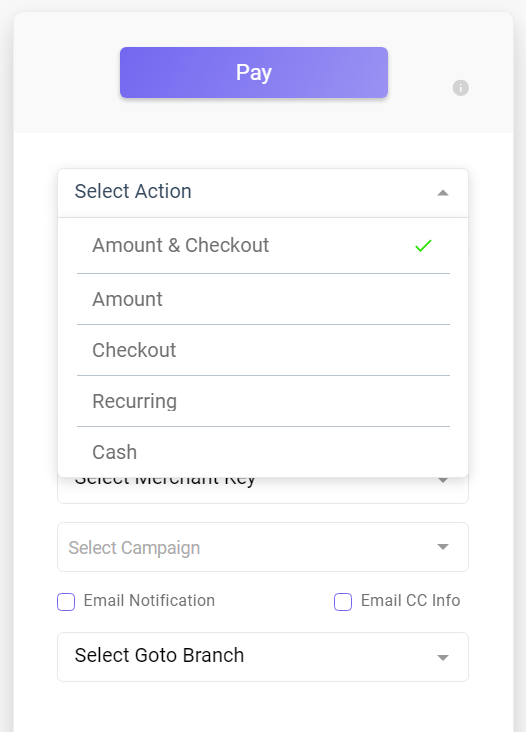Pick the Cash action
This screenshot has height=732, width=526.
coord(263,452)
